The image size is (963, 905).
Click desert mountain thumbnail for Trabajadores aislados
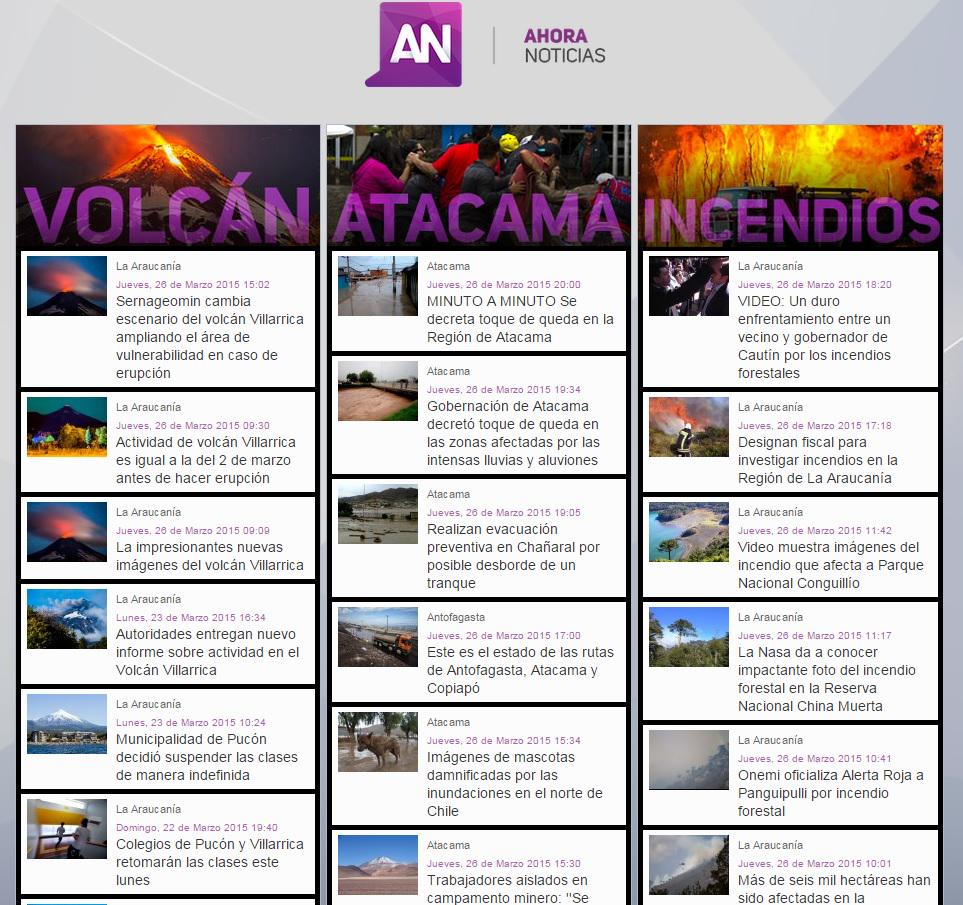coord(378,864)
